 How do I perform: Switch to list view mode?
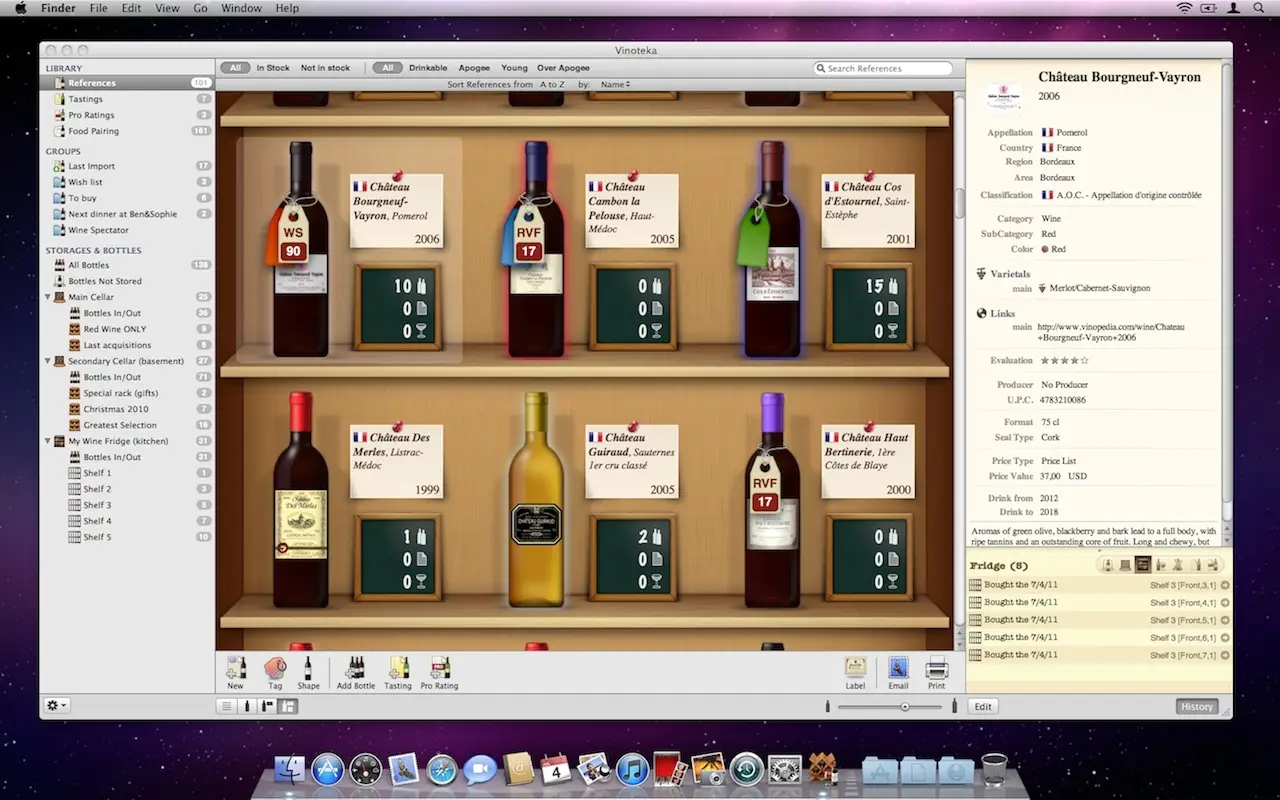tap(227, 706)
